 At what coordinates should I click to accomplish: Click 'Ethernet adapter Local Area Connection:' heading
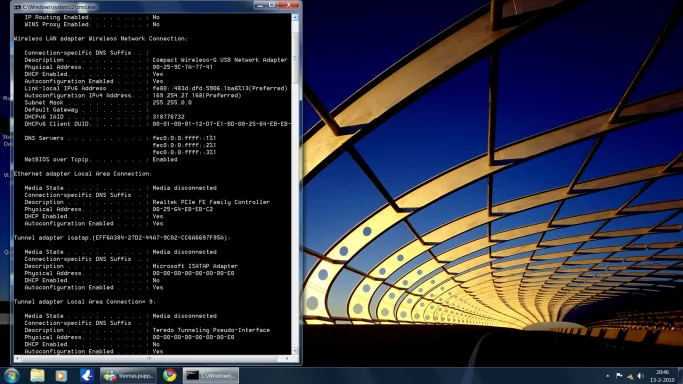click(83, 174)
